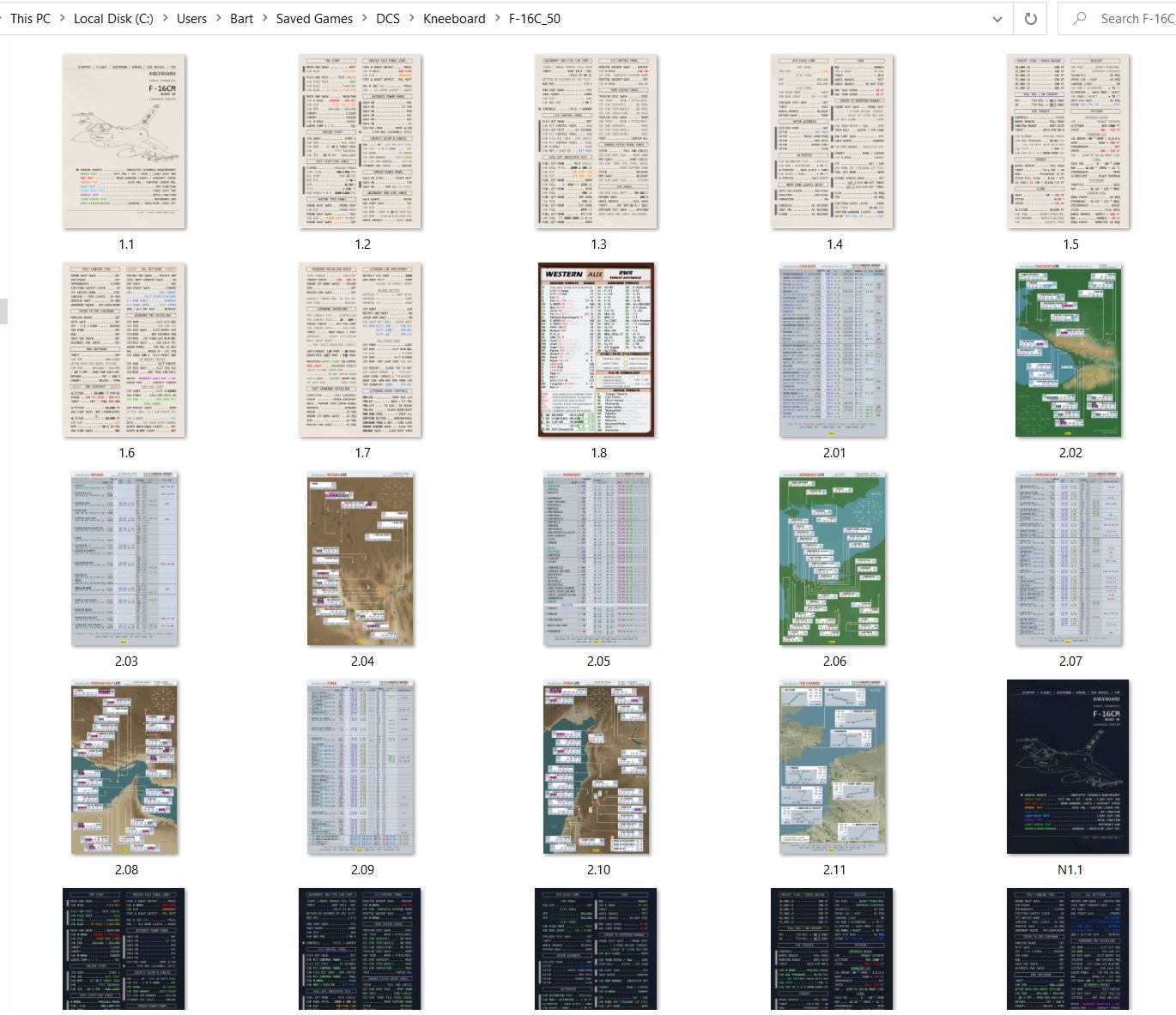Viewport: 1176px width, 1015px height.
Task: Select the 2.02 Caucasus map thumbnail
Action: tap(1069, 350)
